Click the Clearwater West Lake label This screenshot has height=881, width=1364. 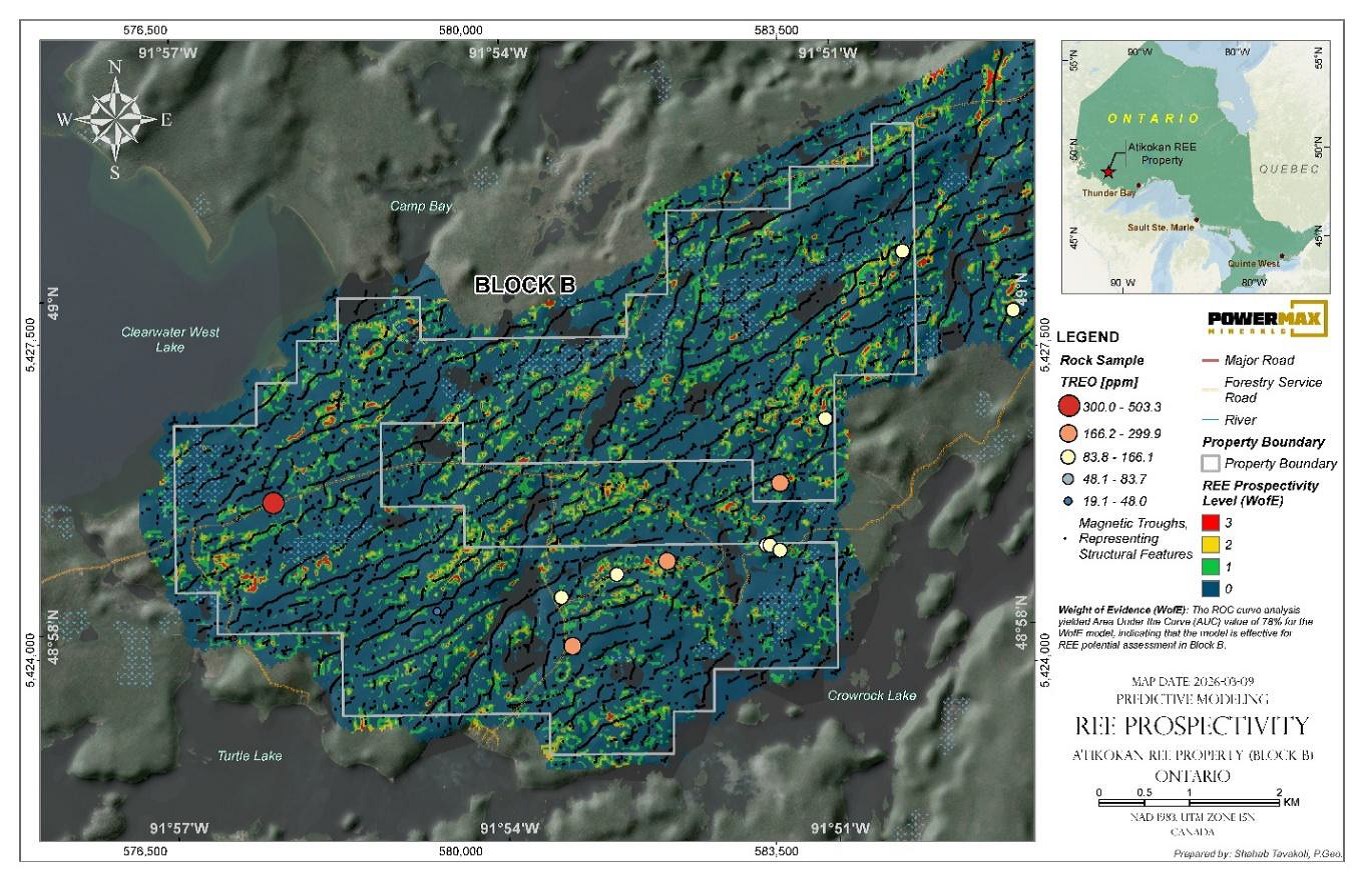[x=170, y=340]
